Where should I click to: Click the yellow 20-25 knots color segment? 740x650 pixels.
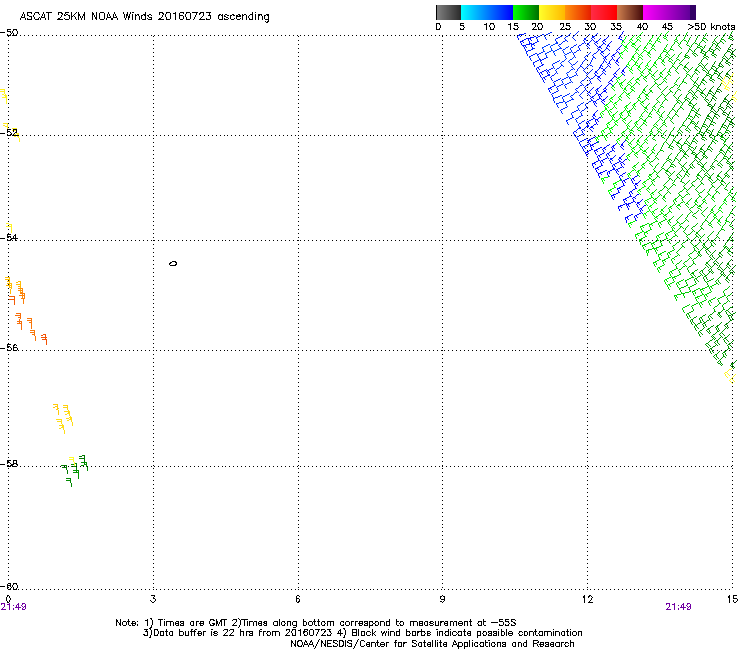coord(552,12)
